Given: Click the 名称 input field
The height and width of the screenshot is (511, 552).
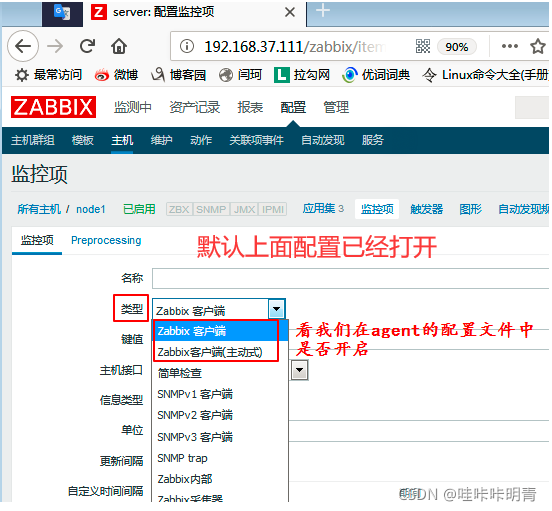Looking at the screenshot, I should coord(351,278).
